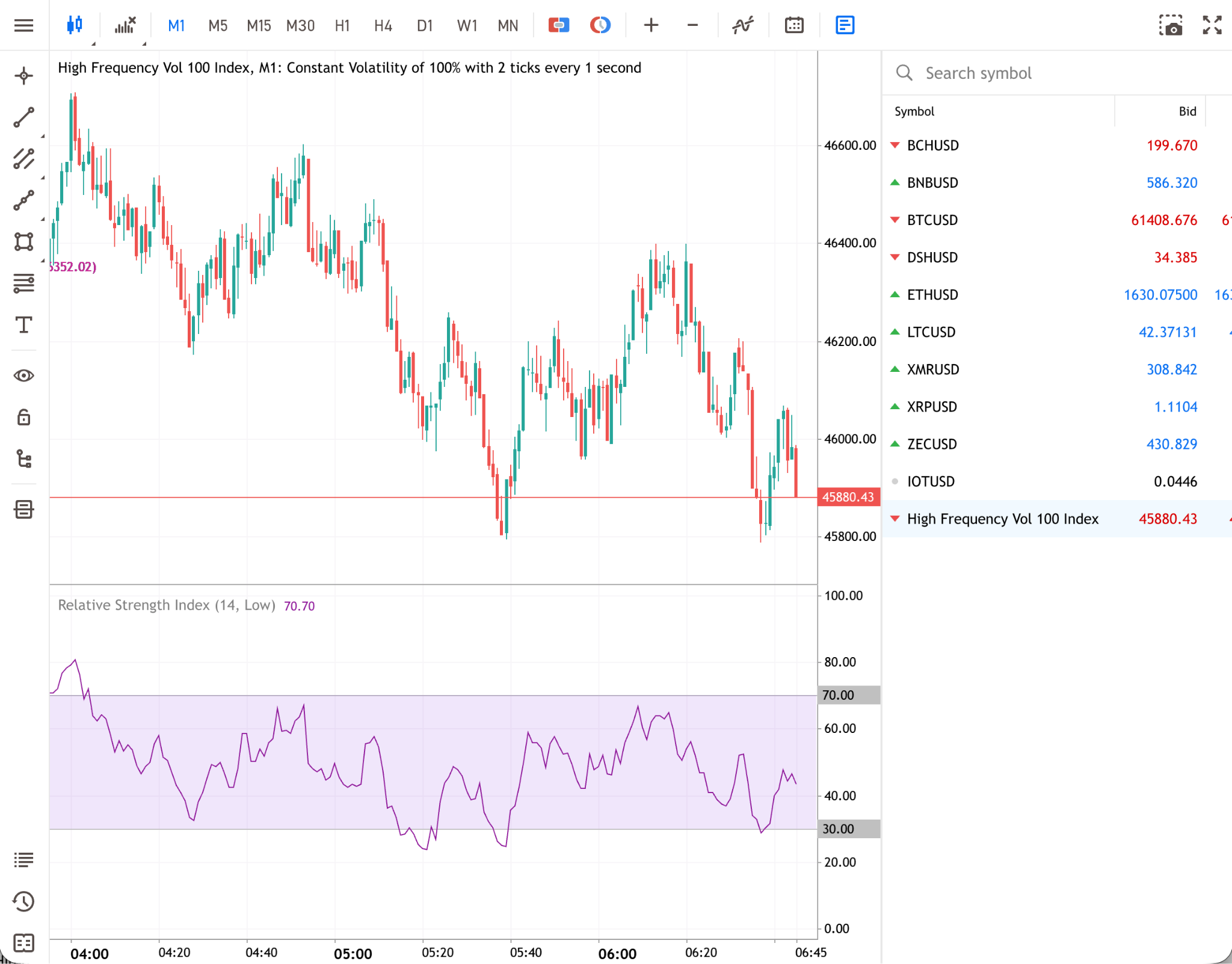Screen dimensions: 1232x964
Task: Toggle the one-click trading panel icon
Action: click(559, 25)
